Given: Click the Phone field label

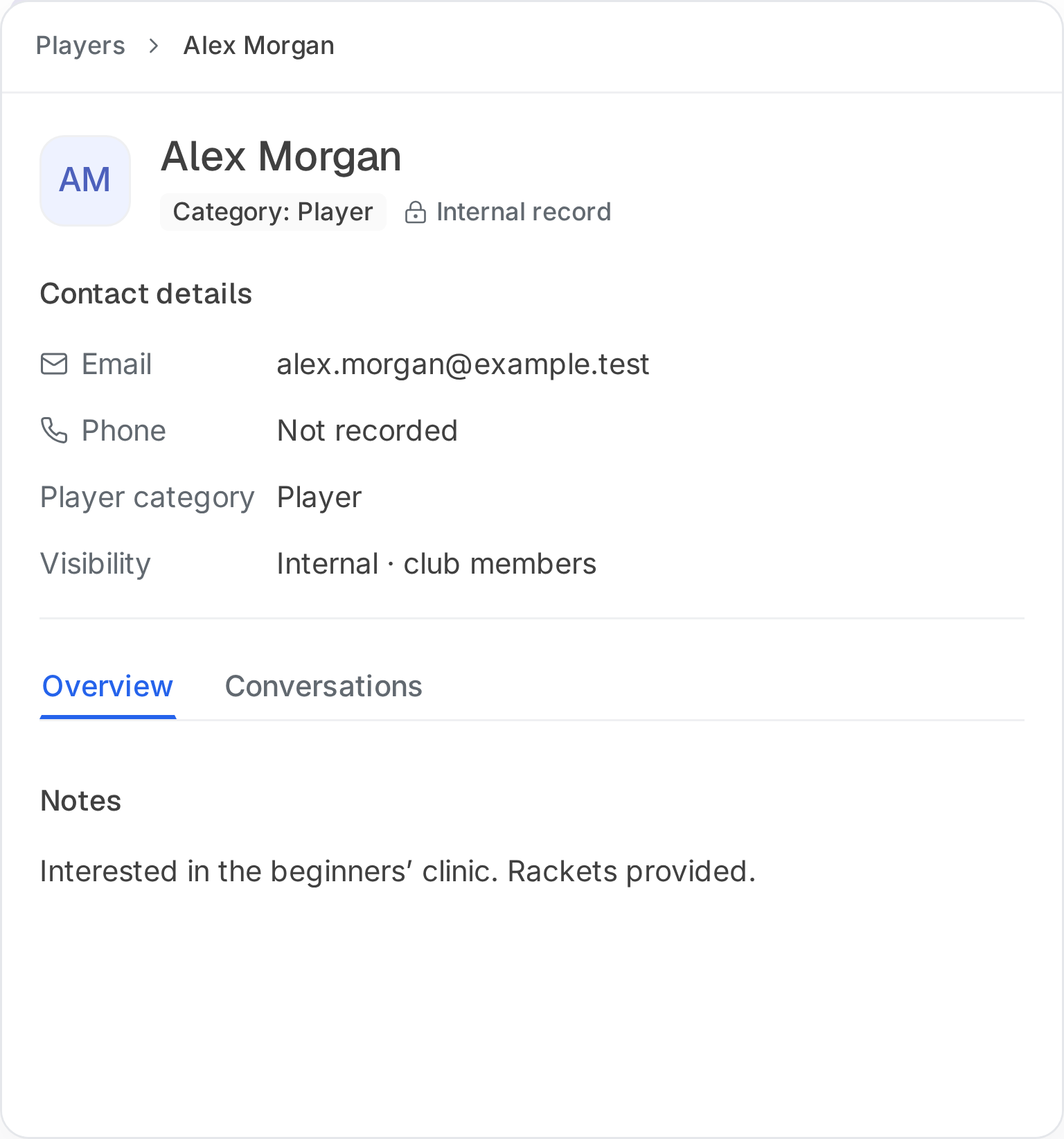Looking at the screenshot, I should coord(124,431).
